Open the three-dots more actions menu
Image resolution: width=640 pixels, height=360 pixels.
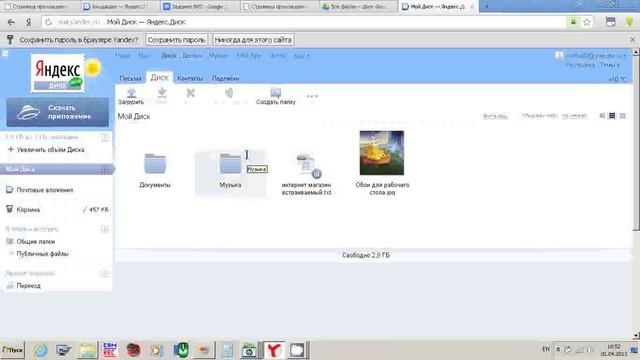pos(312,96)
